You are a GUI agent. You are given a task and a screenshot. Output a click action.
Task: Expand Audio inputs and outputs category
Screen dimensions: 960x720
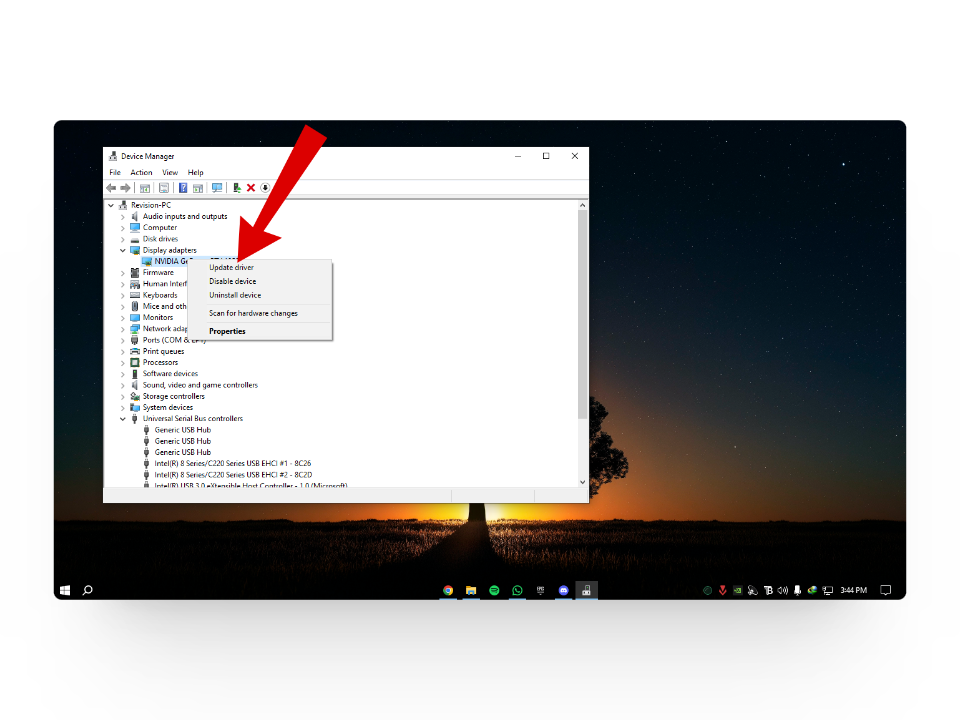(x=122, y=217)
